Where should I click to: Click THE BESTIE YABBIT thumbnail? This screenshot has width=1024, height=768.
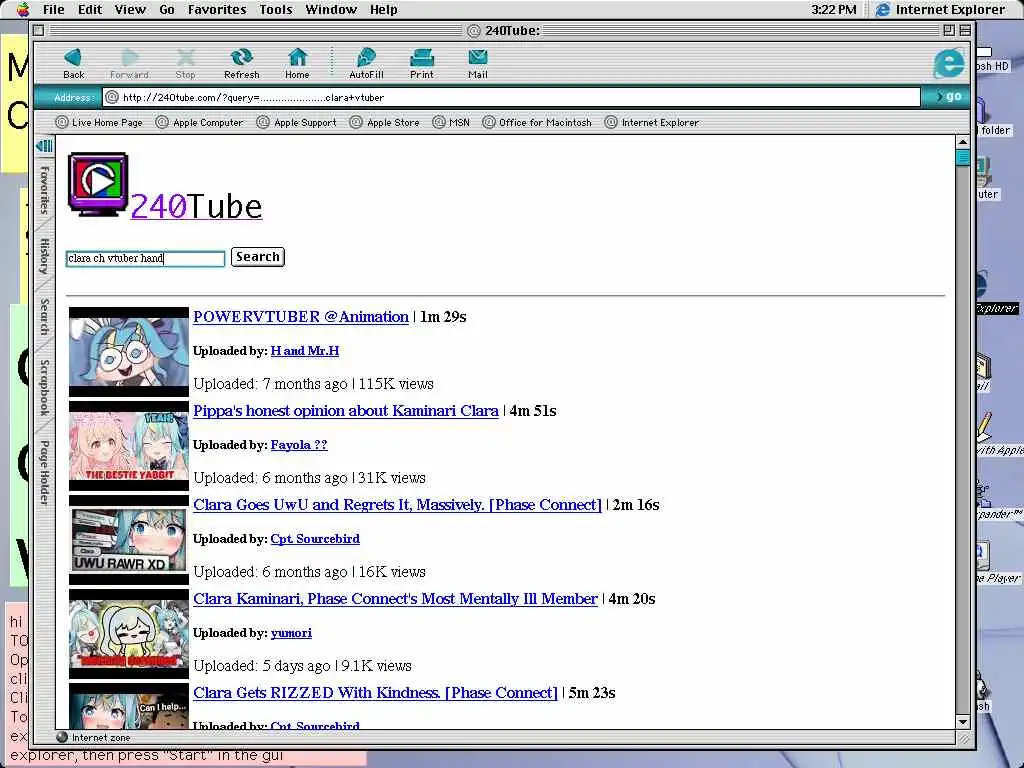pos(129,446)
